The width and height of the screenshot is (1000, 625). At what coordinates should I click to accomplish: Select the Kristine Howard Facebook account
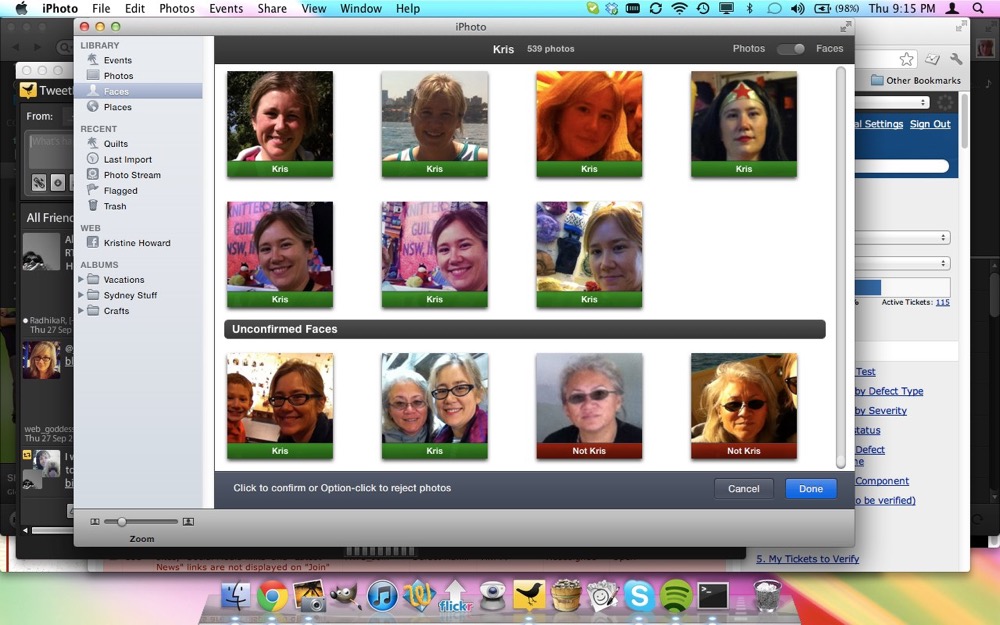coord(136,243)
